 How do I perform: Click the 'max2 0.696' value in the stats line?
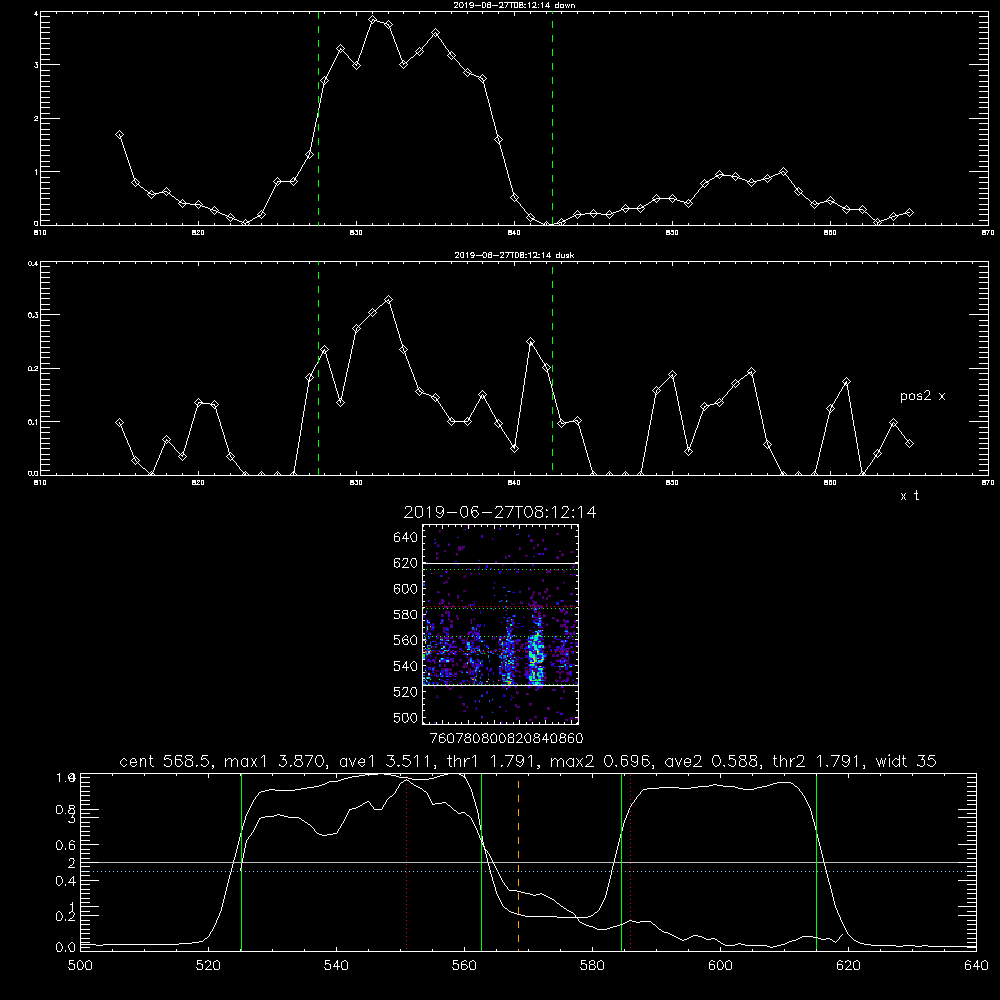click(600, 761)
